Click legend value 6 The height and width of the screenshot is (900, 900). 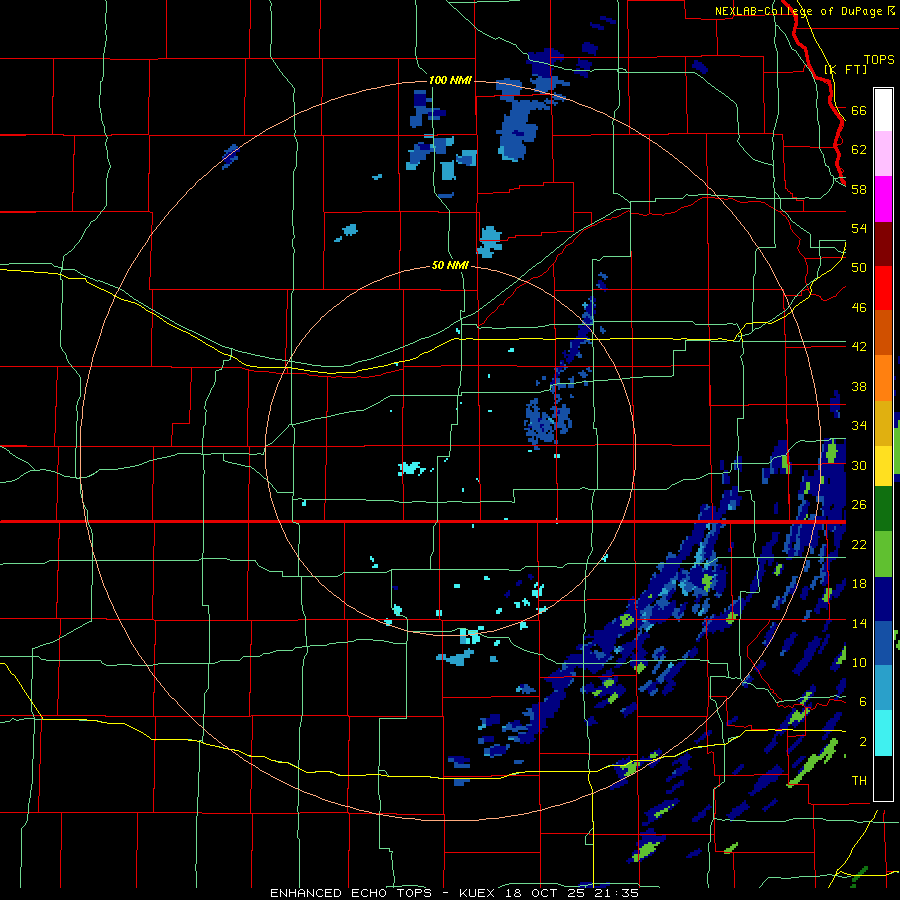pos(863,702)
